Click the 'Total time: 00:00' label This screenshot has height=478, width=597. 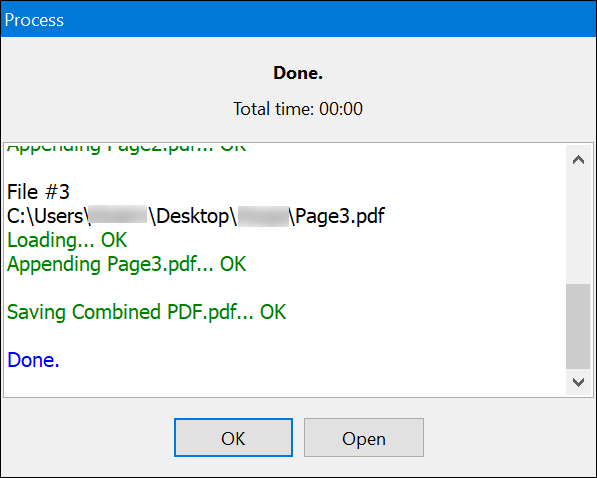pyautogui.click(x=298, y=109)
